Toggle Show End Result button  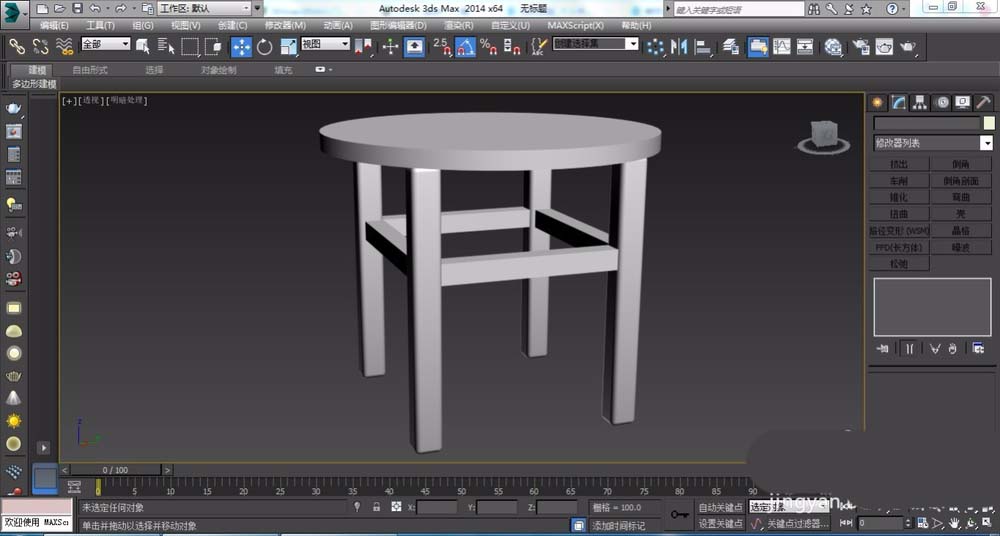pos(910,348)
